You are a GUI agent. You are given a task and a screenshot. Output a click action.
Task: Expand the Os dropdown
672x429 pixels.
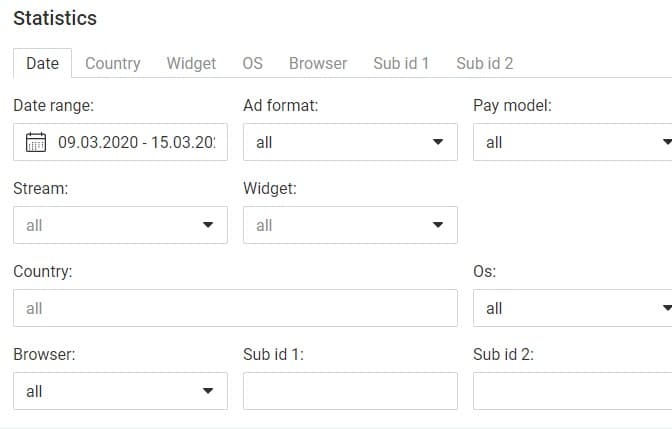pyautogui.click(x=573, y=308)
